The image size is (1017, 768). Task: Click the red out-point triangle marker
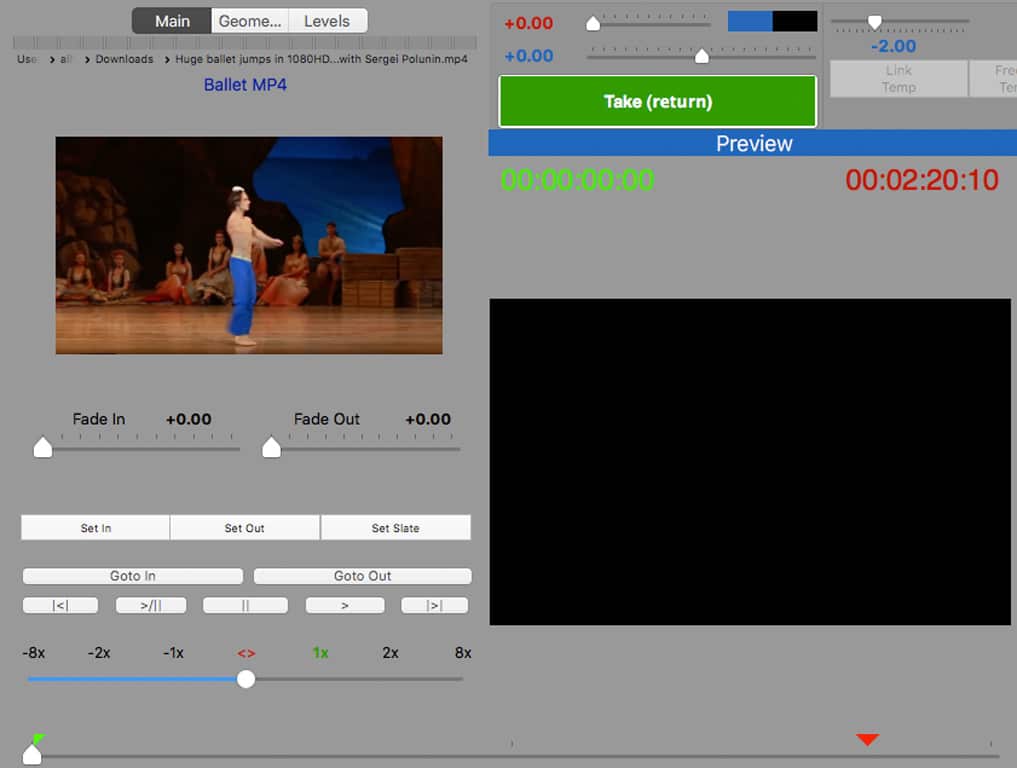(867, 740)
